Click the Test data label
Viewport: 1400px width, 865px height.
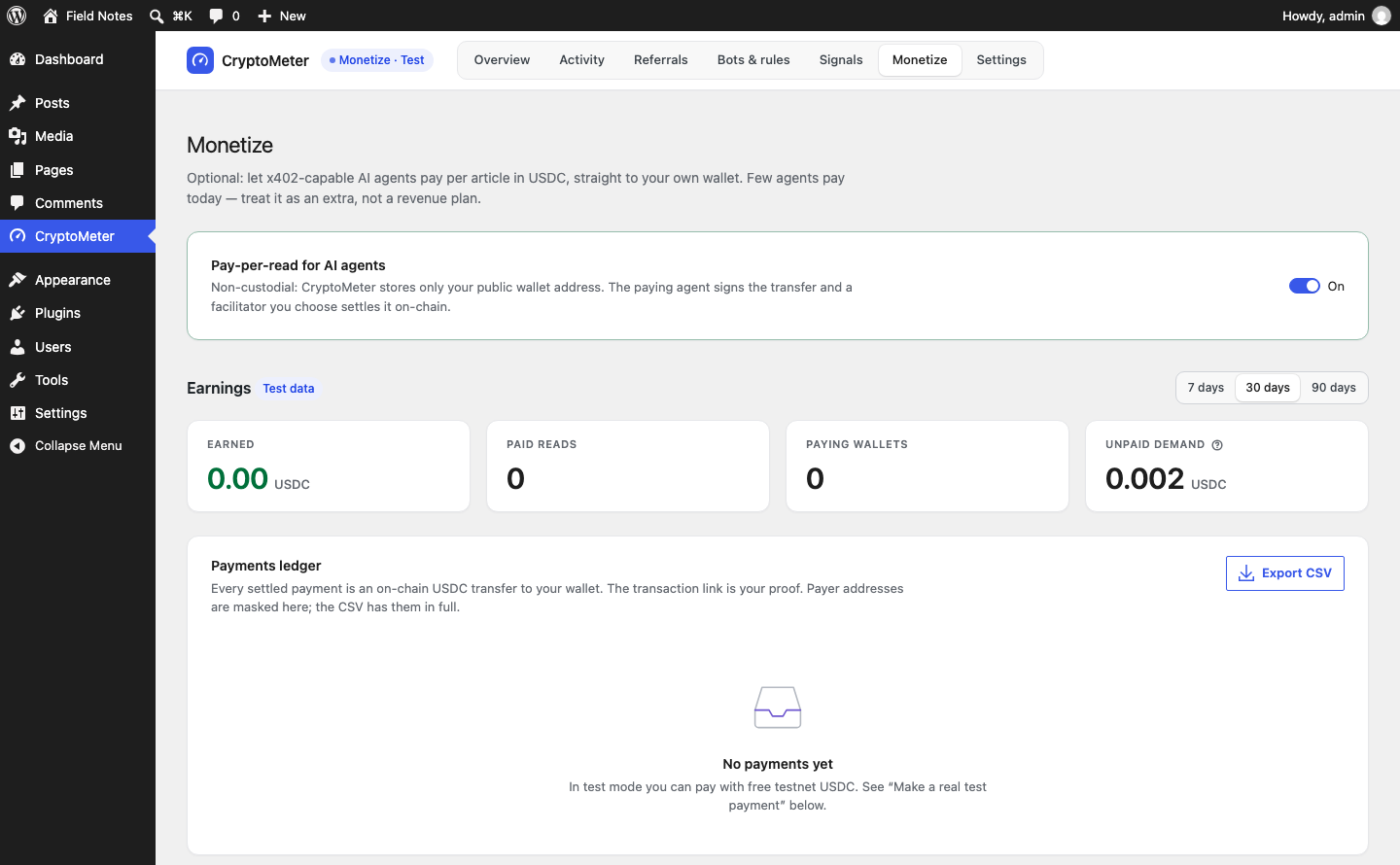pyautogui.click(x=289, y=389)
